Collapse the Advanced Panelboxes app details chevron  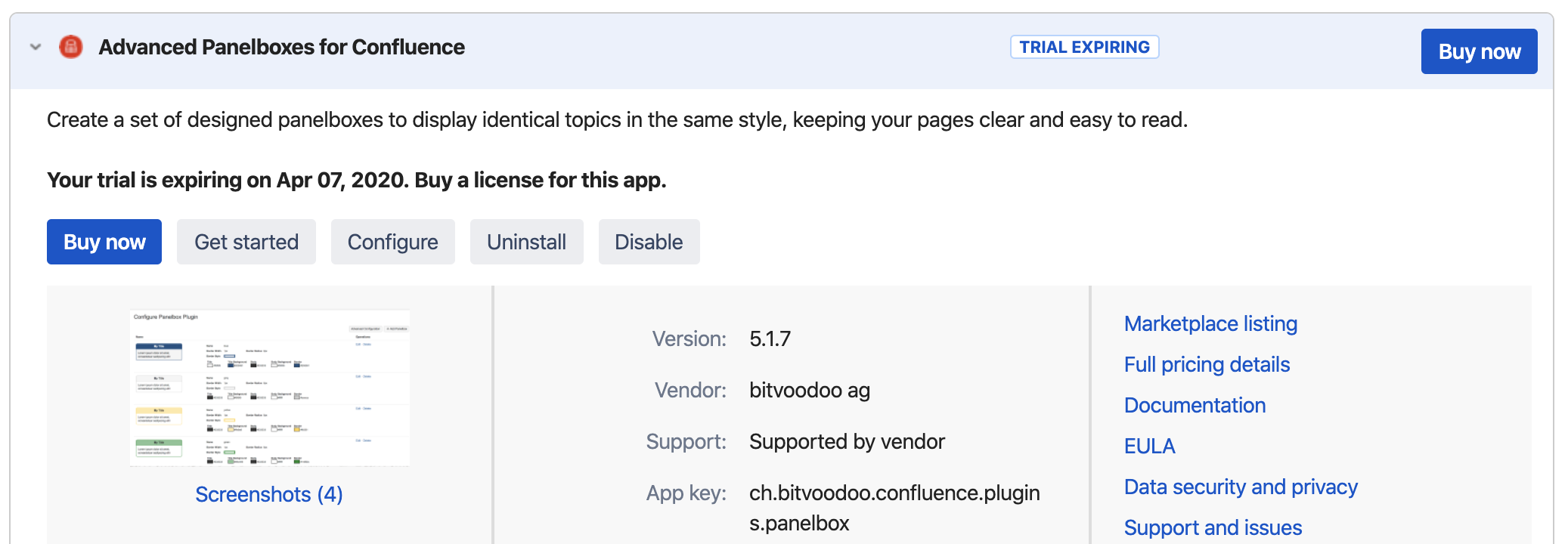[x=36, y=47]
